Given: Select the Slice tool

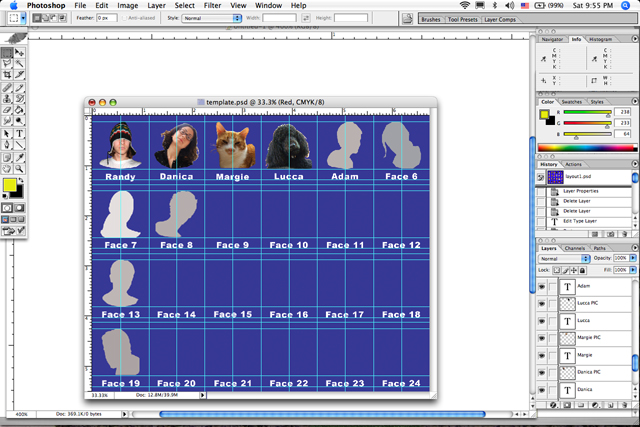Looking at the screenshot, I should coord(19,75).
